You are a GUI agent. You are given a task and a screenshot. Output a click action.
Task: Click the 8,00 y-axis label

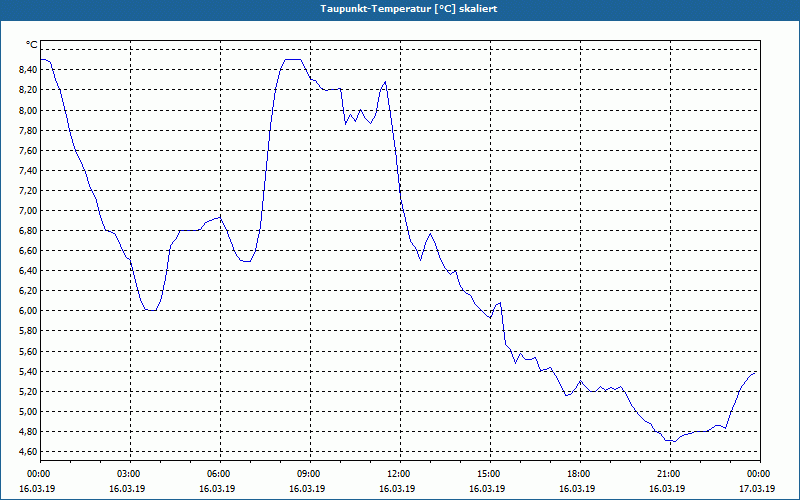point(28,110)
